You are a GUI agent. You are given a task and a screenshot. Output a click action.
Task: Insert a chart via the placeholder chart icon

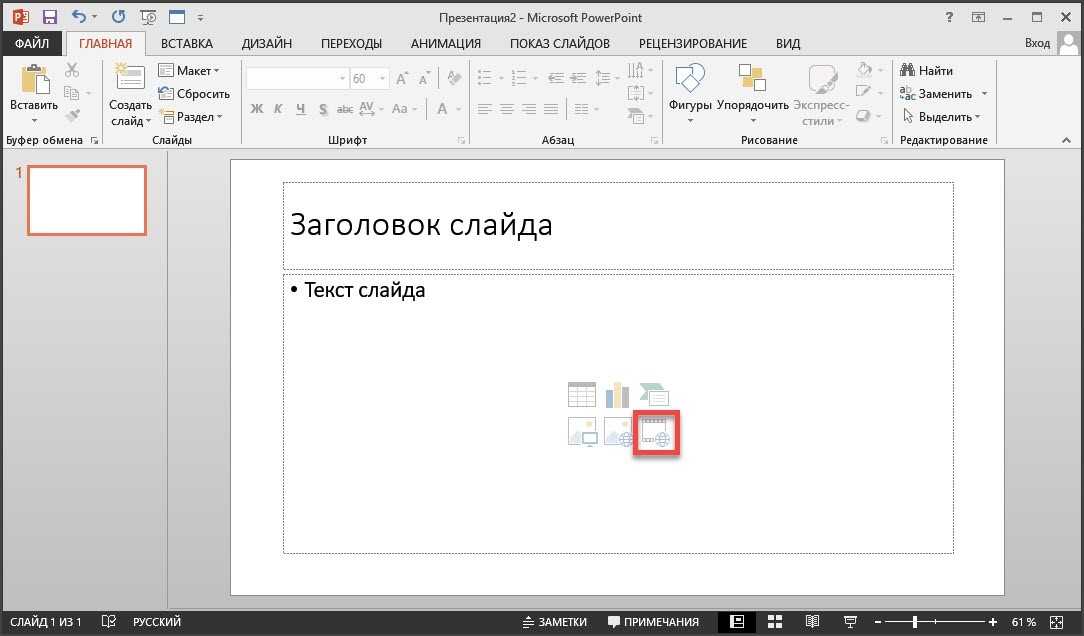[x=617, y=395]
